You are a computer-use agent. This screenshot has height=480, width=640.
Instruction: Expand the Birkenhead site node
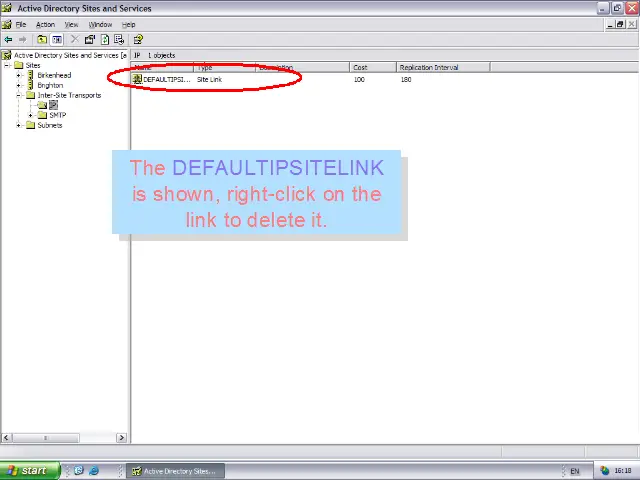pos(18,75)
